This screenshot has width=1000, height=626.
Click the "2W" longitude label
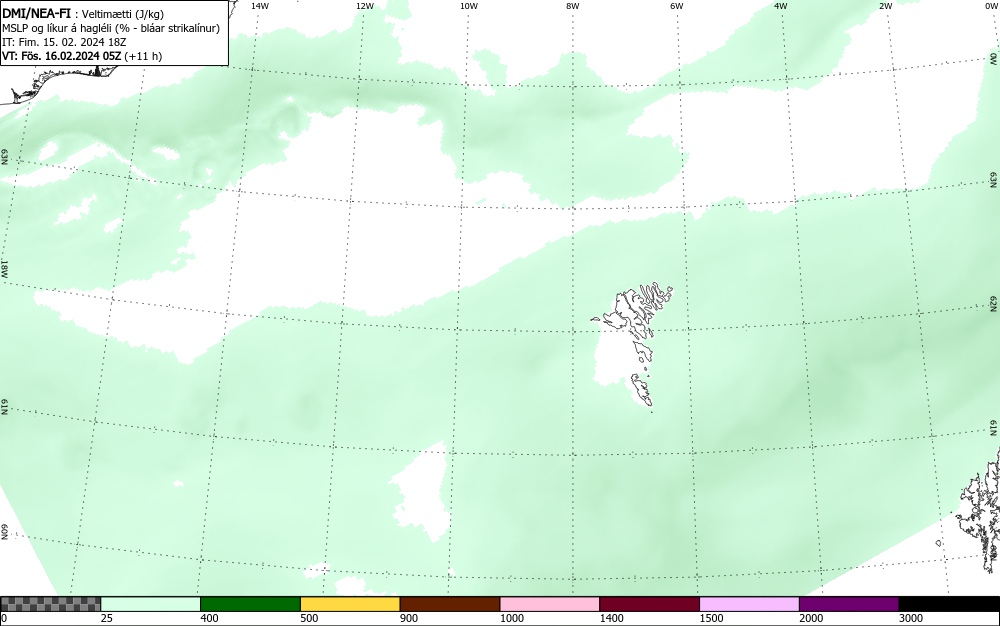point(885,6)
